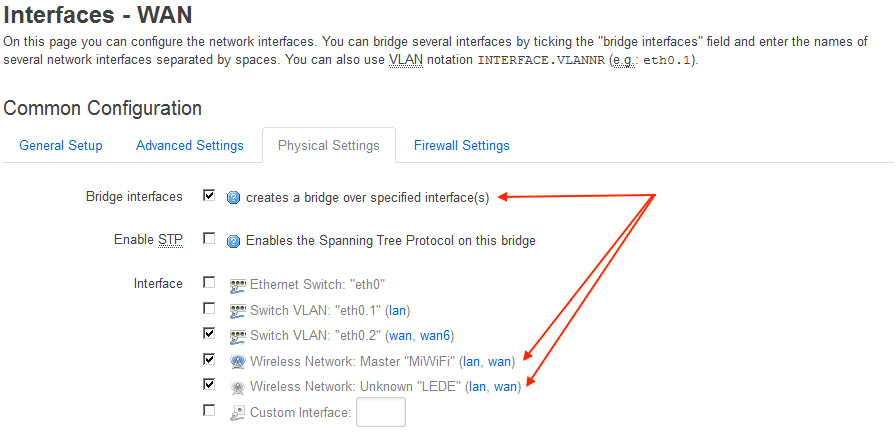Image resolution: width=896 pixels, height=434 pixels.
Task: Click the Custom Interface text field
Action: [x=381, y=412]
